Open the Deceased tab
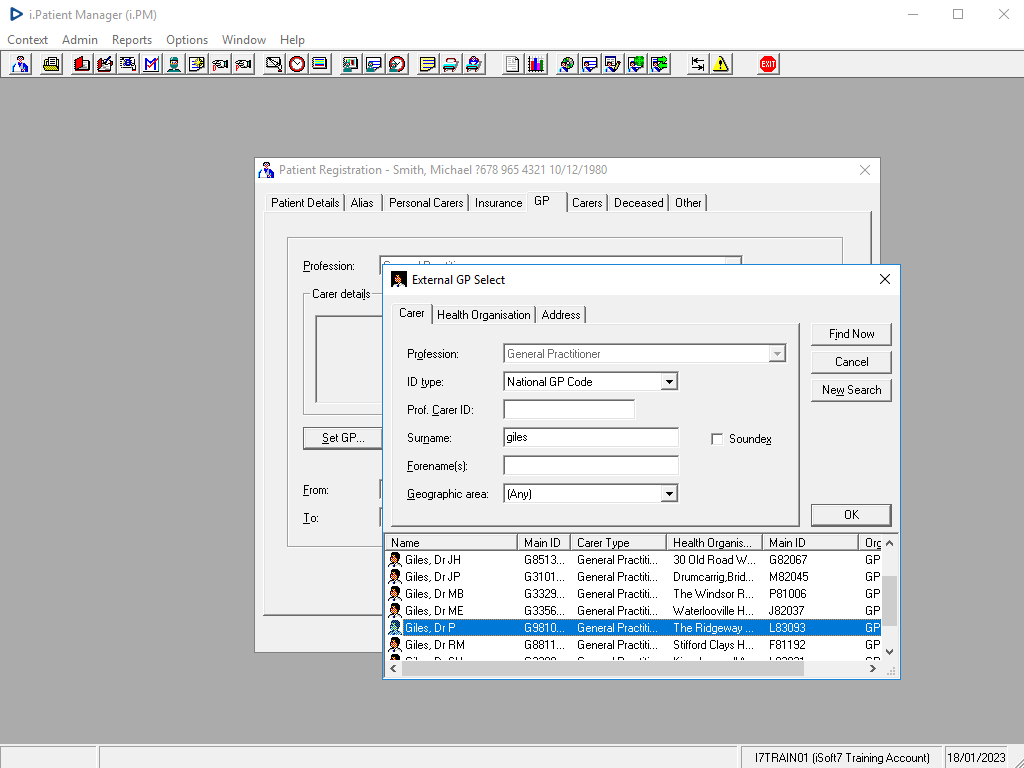1024x768 pixels. click(638, 203)
